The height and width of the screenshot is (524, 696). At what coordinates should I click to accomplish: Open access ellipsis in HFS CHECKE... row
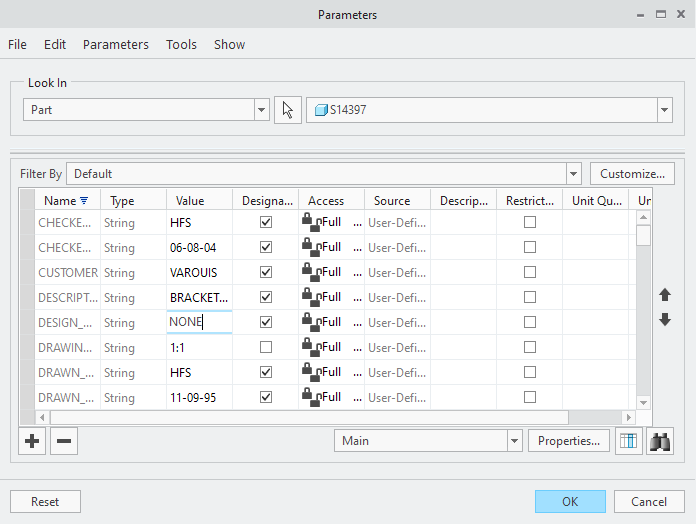point(357,225)
